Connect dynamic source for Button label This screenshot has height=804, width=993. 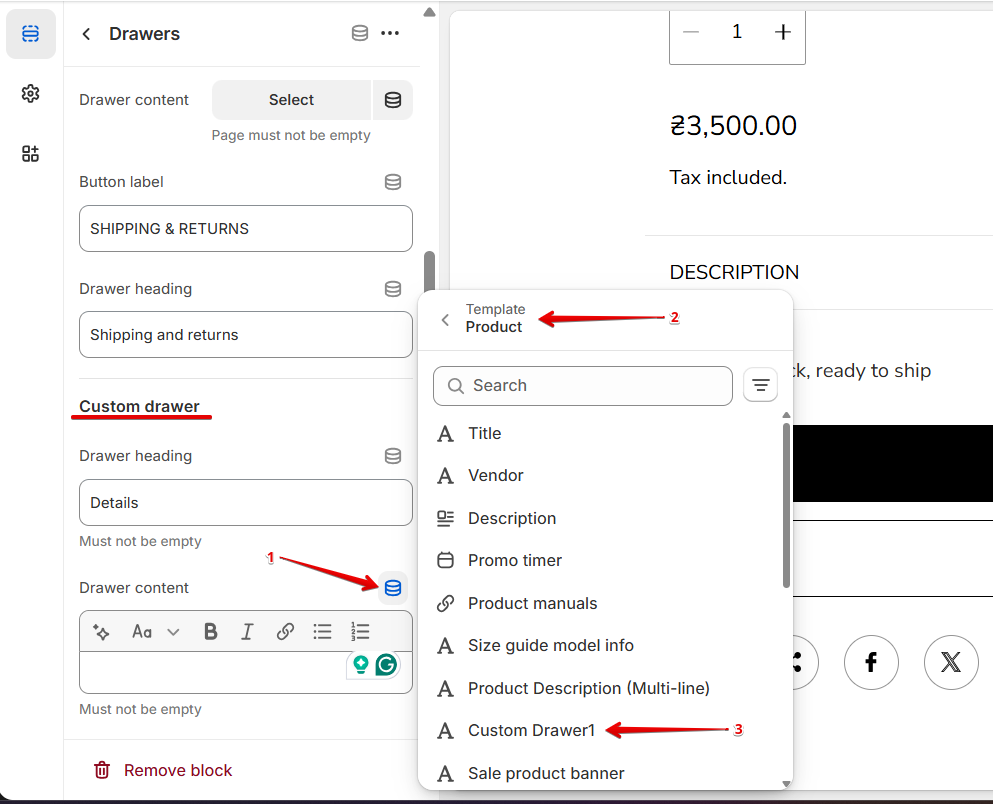(x=393, y=182)
